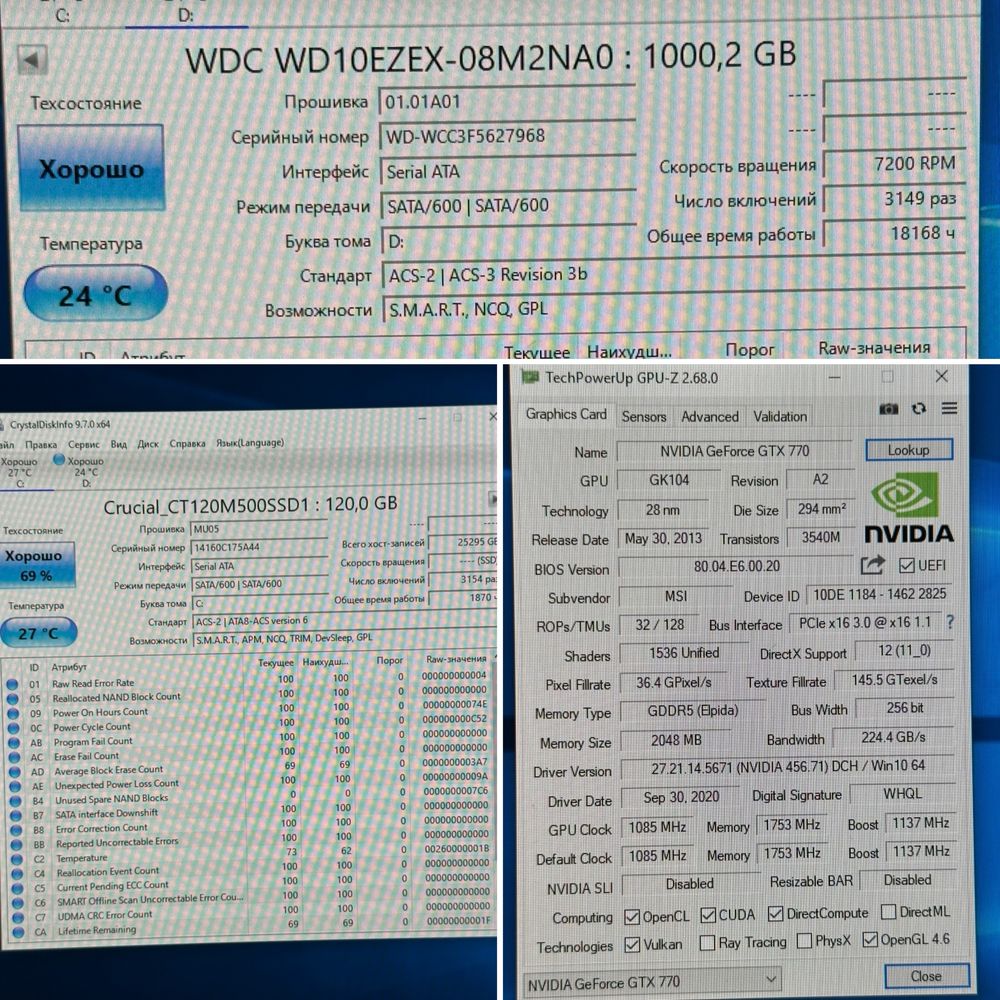Click status dot for Current Pending ECC Count
The height and width of the screenshot is (1000, 1000).
(18, 888)
